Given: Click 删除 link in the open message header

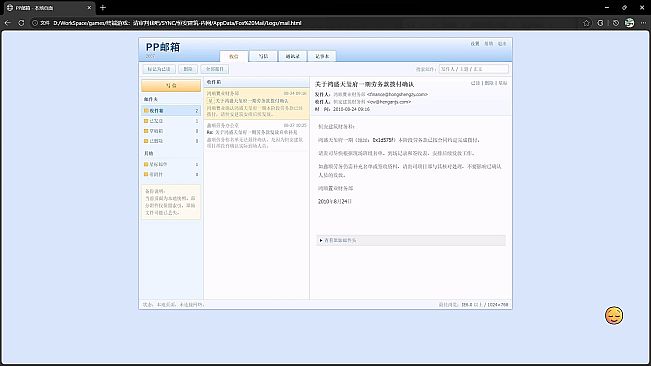Looking at the screenshot, I should tap(489, 83).
